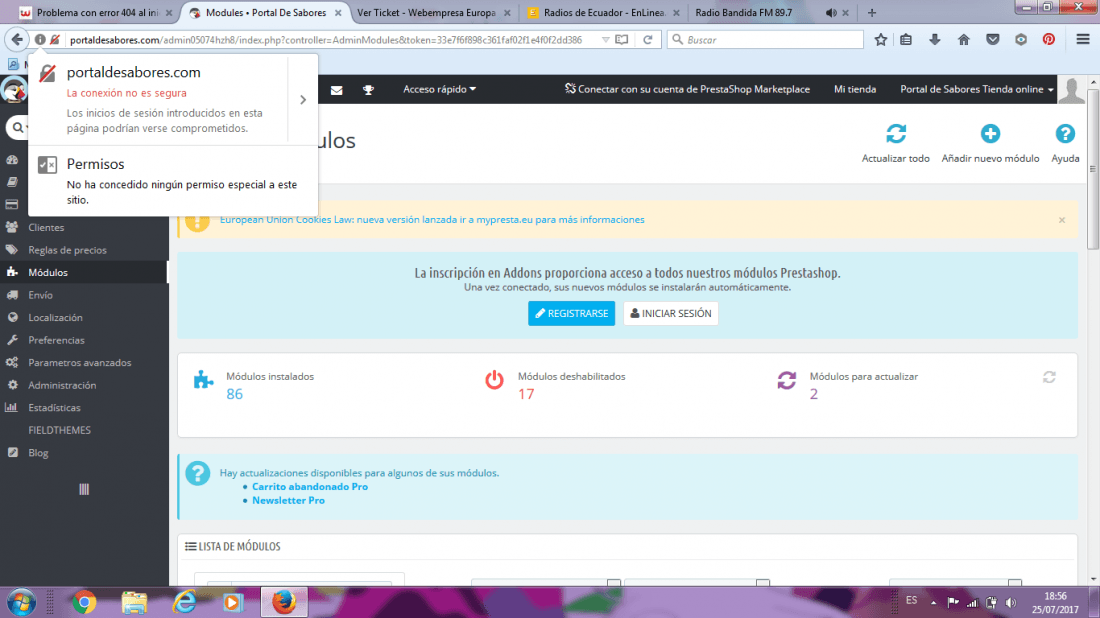Bookmark this page with the star icon
This screenshot has width=1100, height=618.
coord(880,40)
